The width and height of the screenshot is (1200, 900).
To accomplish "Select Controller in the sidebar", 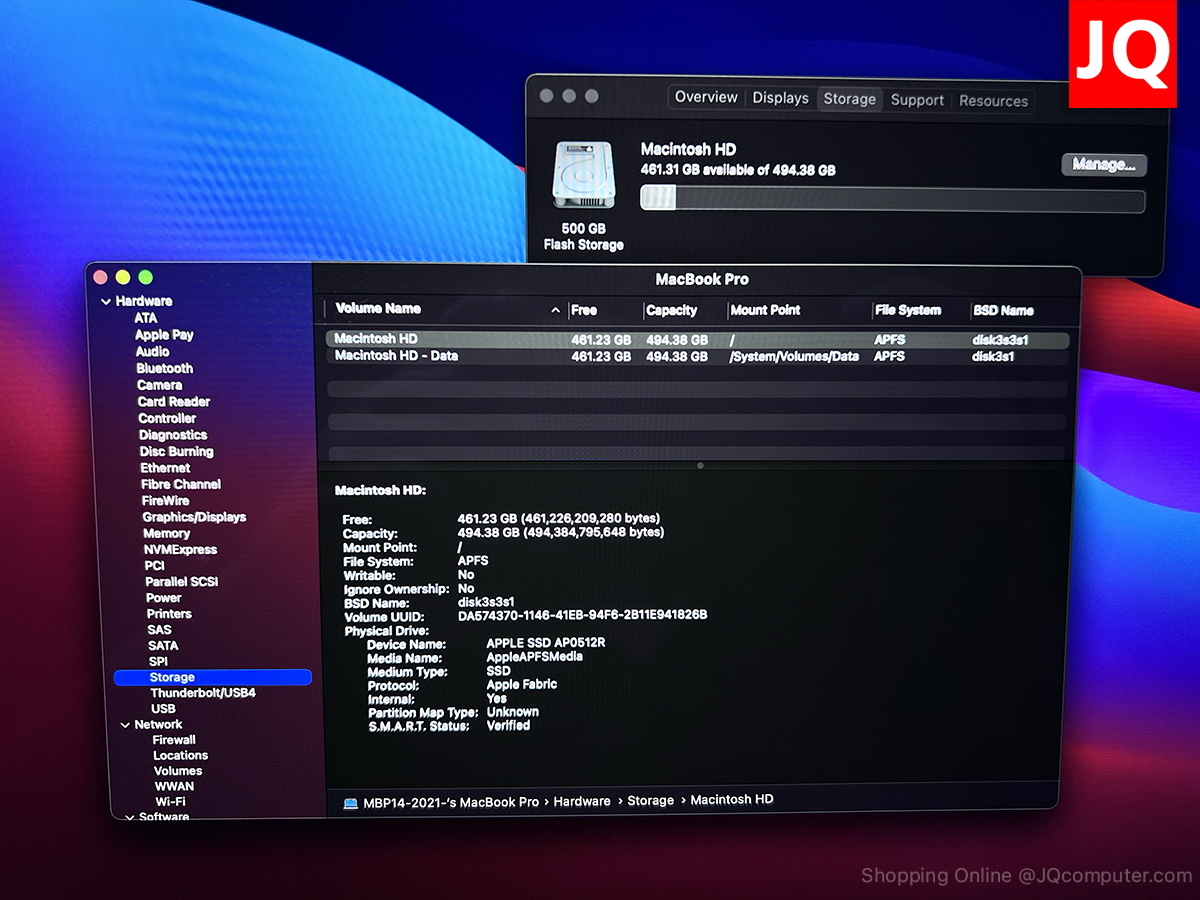I will (x=167, y=418).
